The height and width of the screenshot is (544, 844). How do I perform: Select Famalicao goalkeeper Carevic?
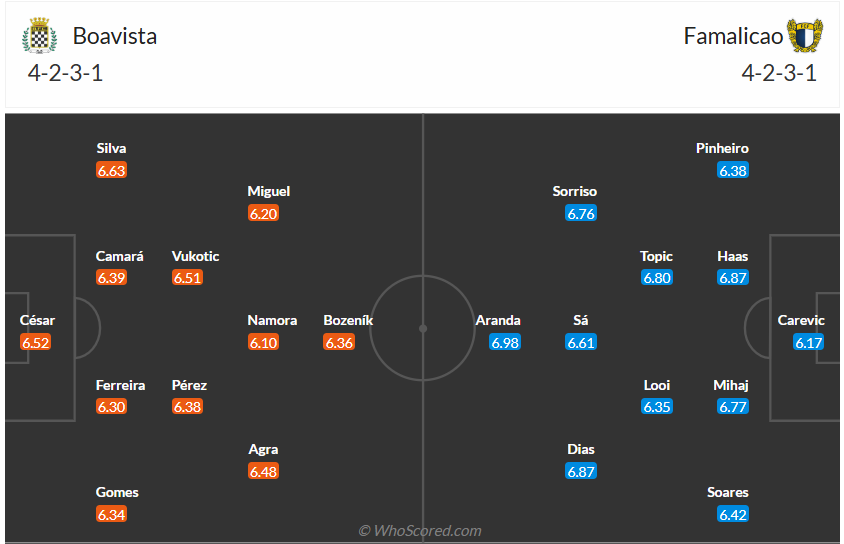802,321
